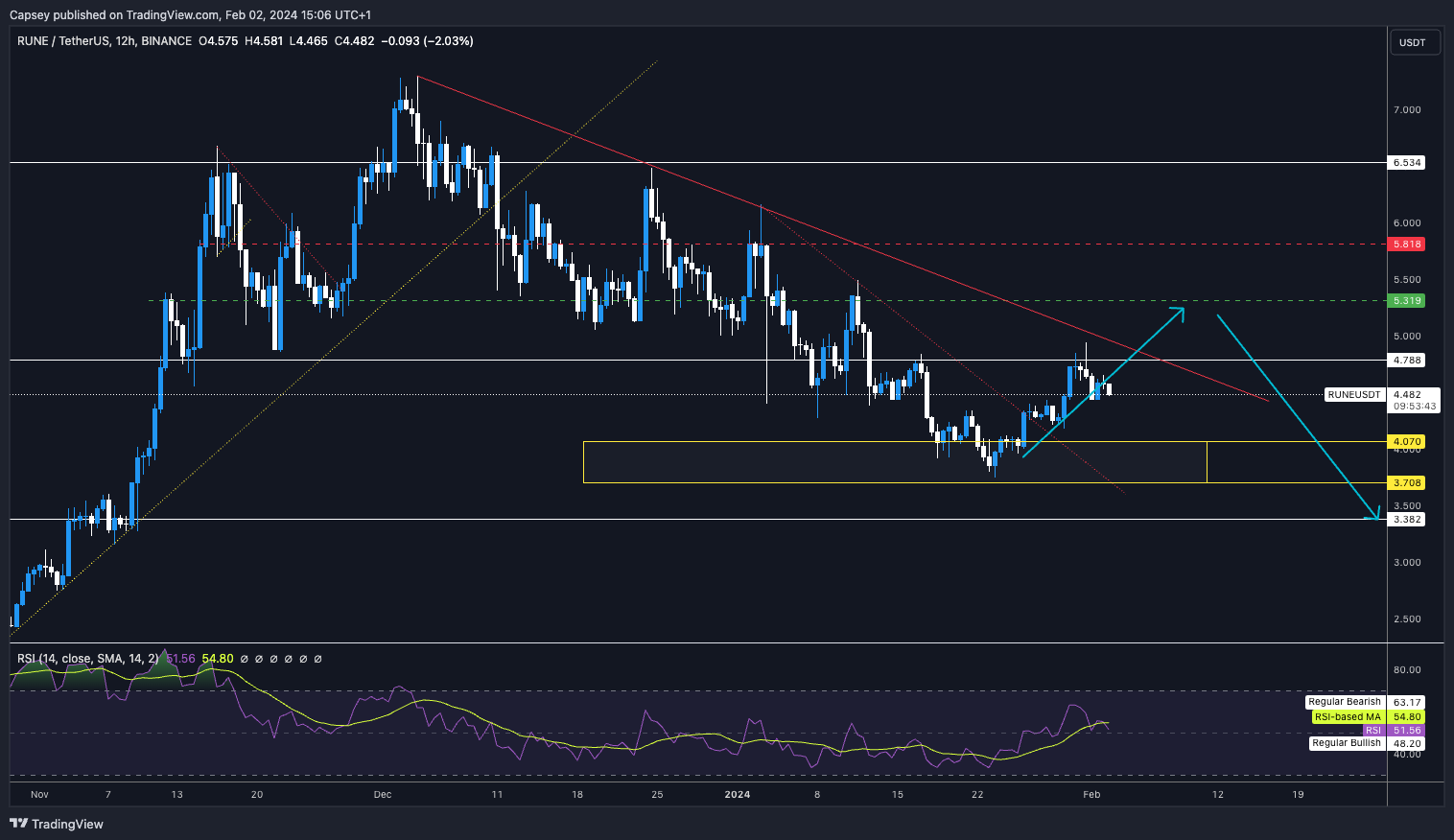Click the 2.500 tick on price axis

click(x=1407, y=618)
